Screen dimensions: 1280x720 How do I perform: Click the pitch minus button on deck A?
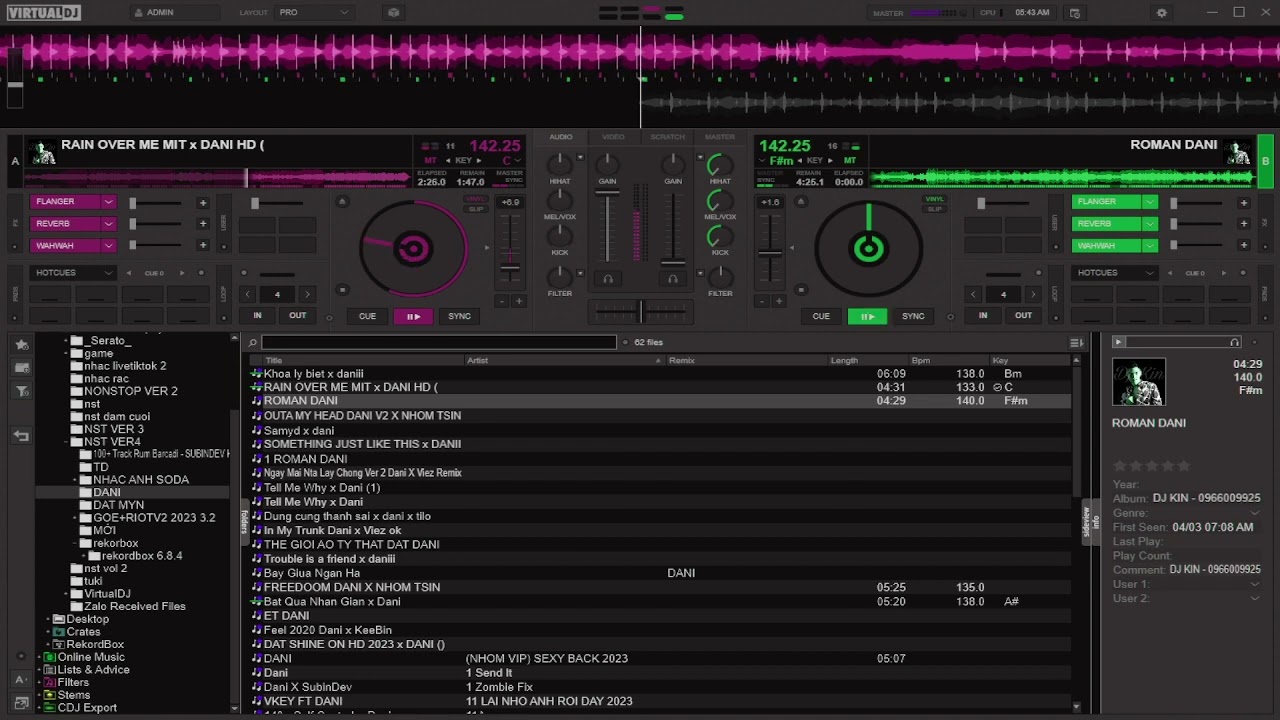[x=503, y=301]
